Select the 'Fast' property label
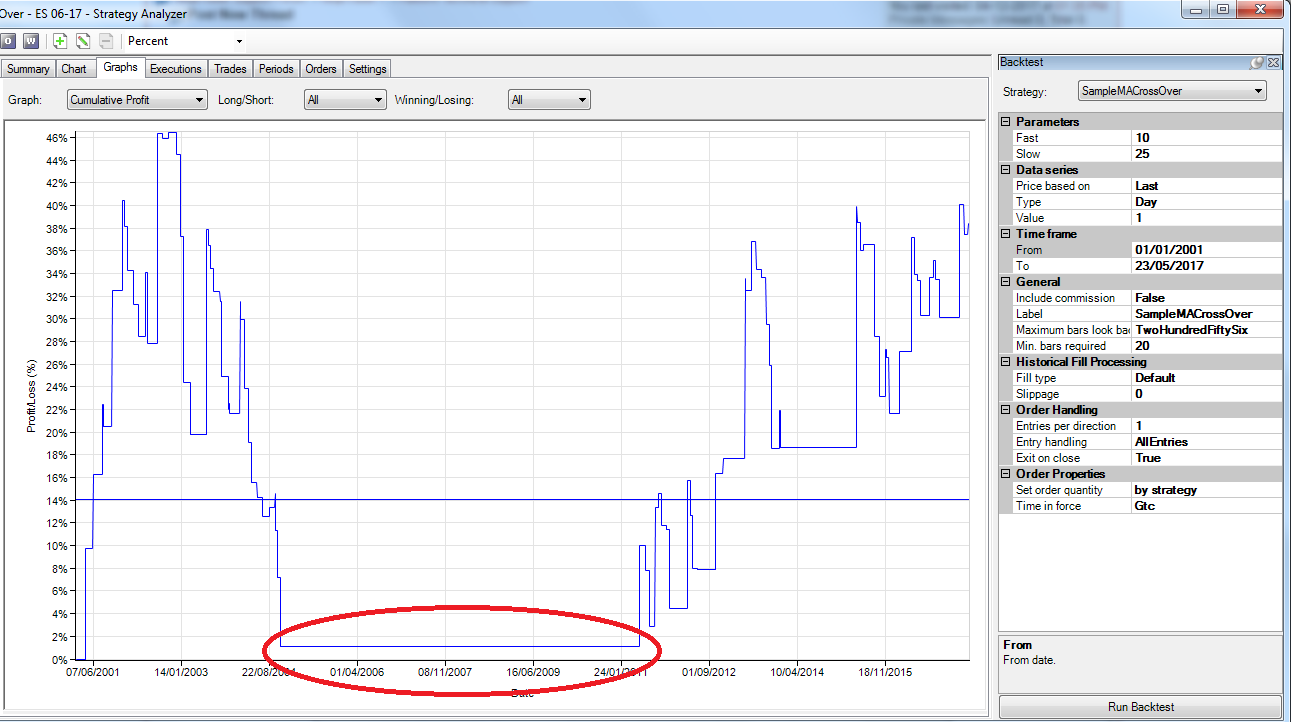 pos(1027,138)
